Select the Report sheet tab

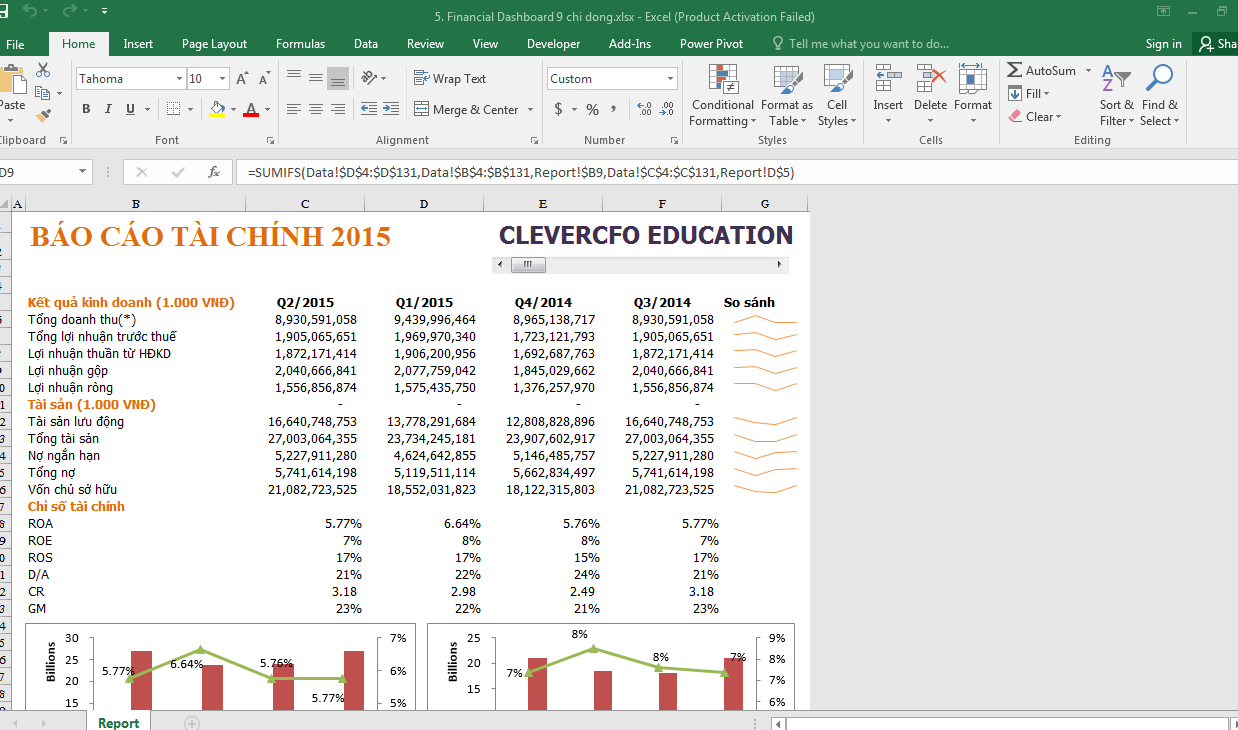pos(118,722)
